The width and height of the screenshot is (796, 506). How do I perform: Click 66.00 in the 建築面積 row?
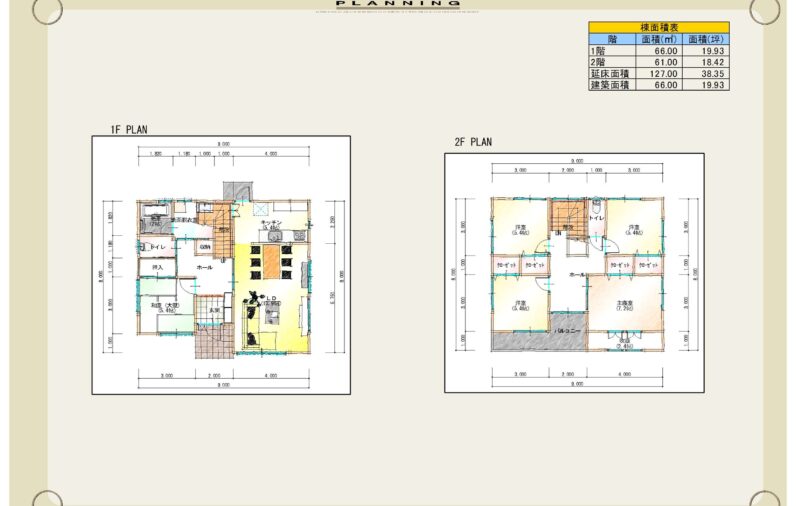666,85
